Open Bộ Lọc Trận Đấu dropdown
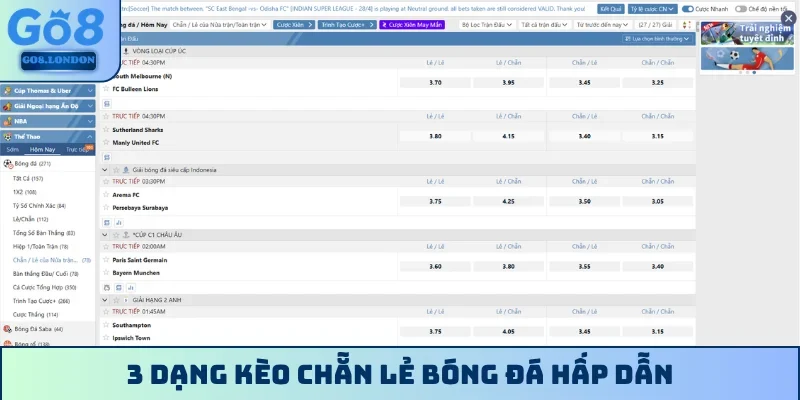Image resolution: width=800 pixels, height=400 pixels. pos(487,24)
